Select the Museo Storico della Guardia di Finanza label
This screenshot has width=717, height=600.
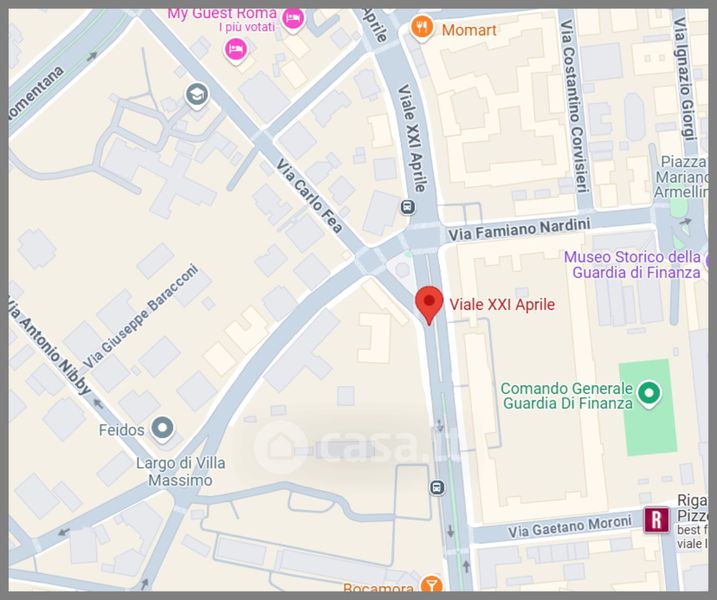pos(632,265)
